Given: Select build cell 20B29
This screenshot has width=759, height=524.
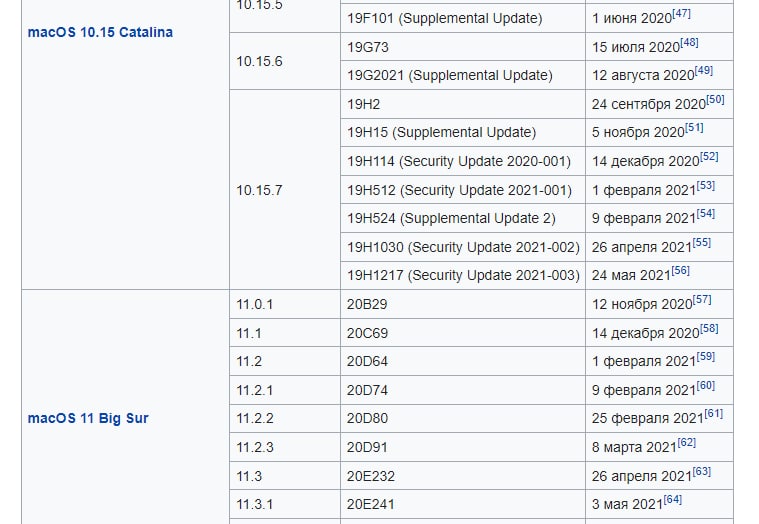Looking at the screenshot, I should tap(463, 304).
